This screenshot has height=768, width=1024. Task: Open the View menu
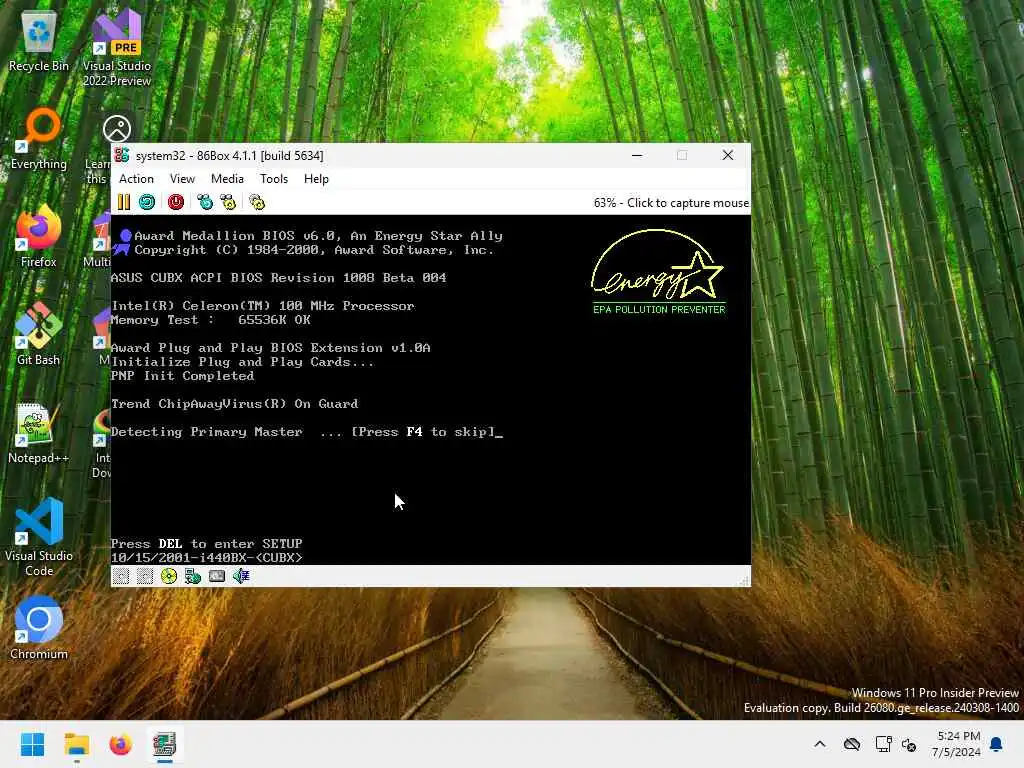pyautogui.click(x=182, y=179)
